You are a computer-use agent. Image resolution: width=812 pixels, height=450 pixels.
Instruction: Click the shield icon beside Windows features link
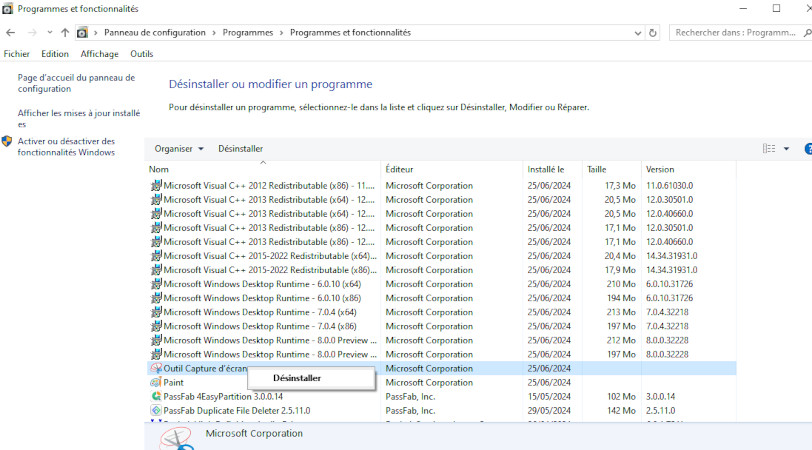(7, 141)
